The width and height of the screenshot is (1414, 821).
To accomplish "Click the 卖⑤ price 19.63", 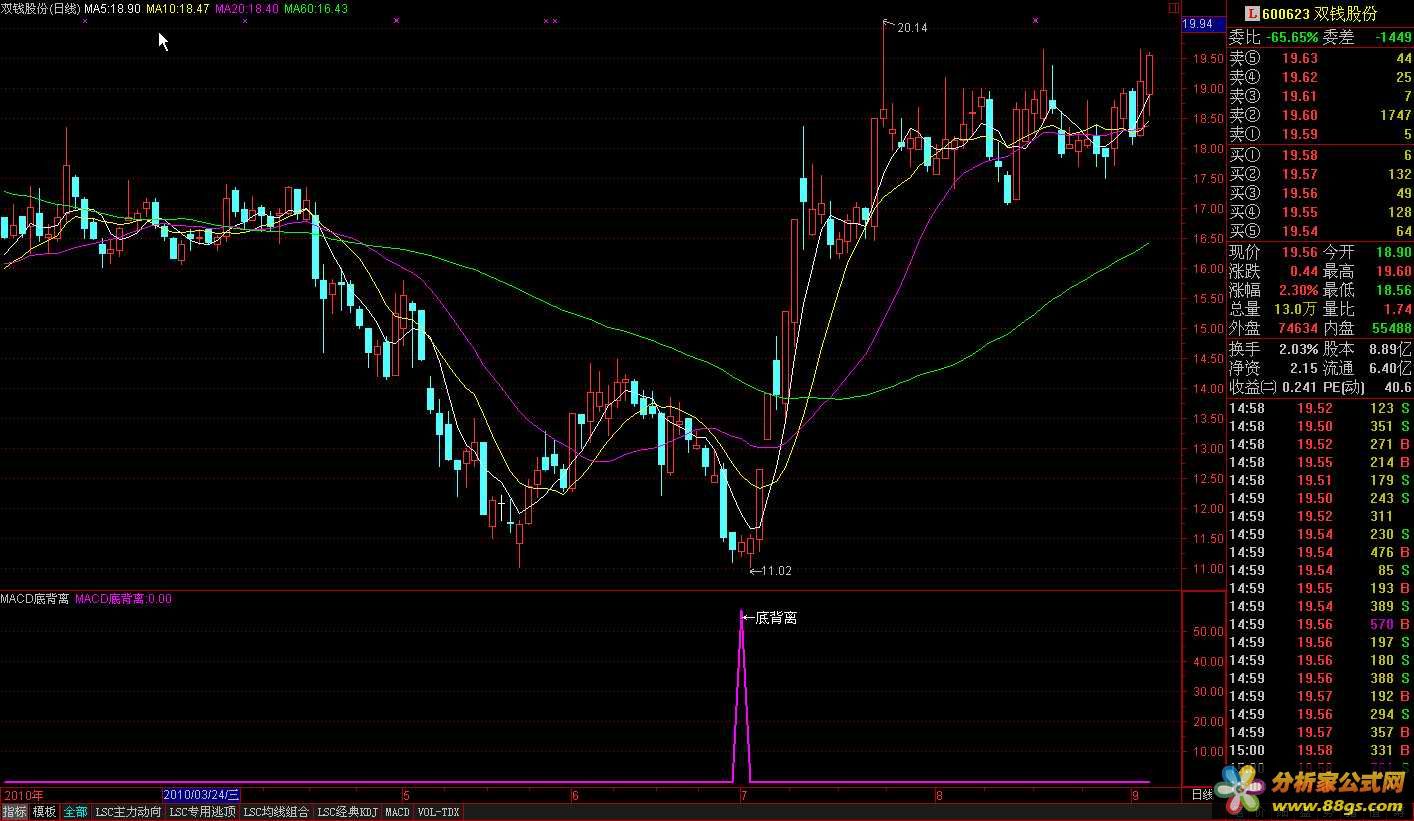I will [1300, 58].
